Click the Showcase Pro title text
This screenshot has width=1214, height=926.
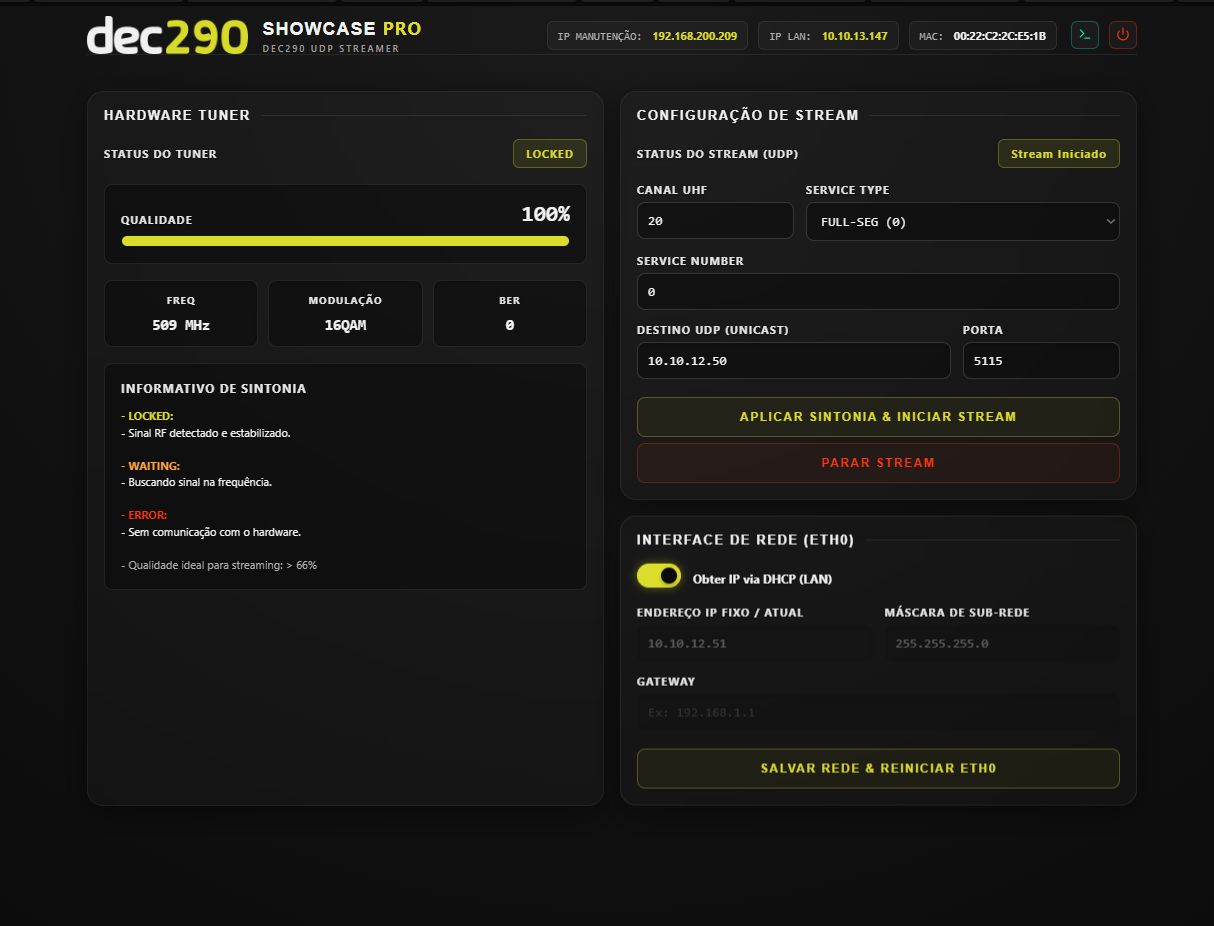[342, 29]
